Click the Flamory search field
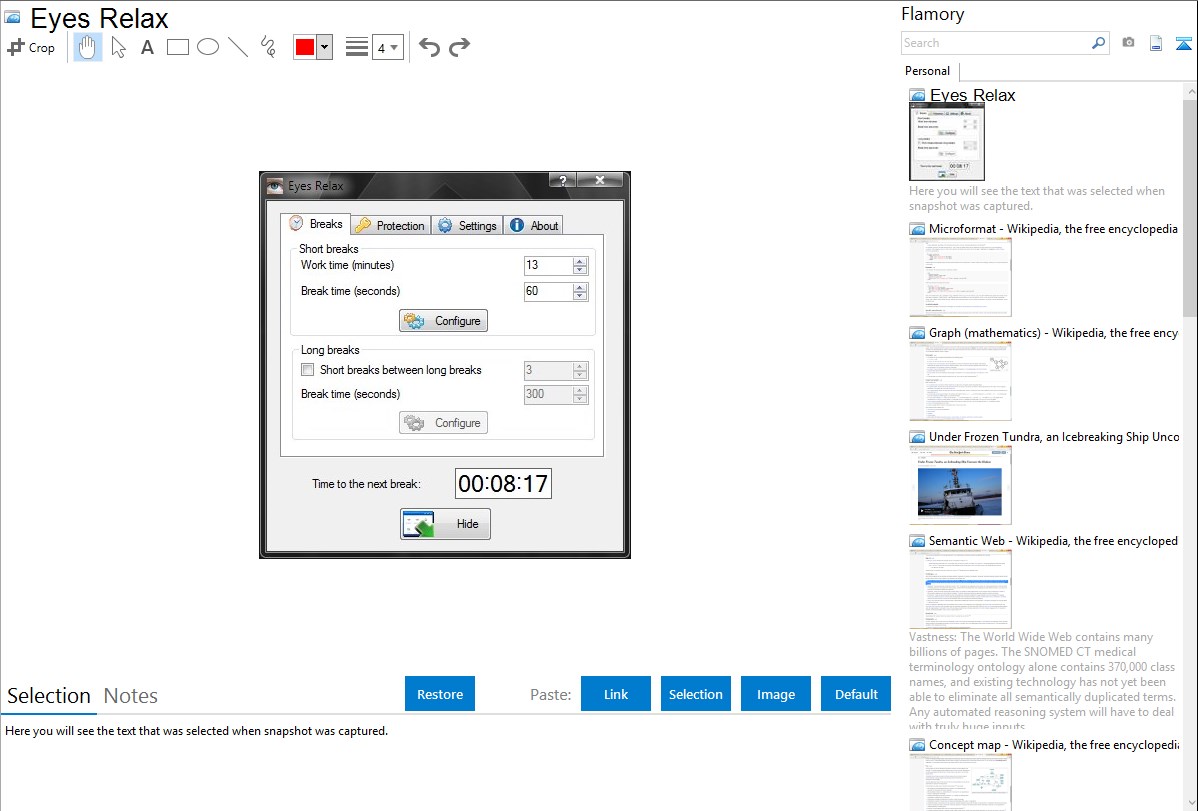The width and height of the screenshot is (1198, 811). tap(995, 44)
